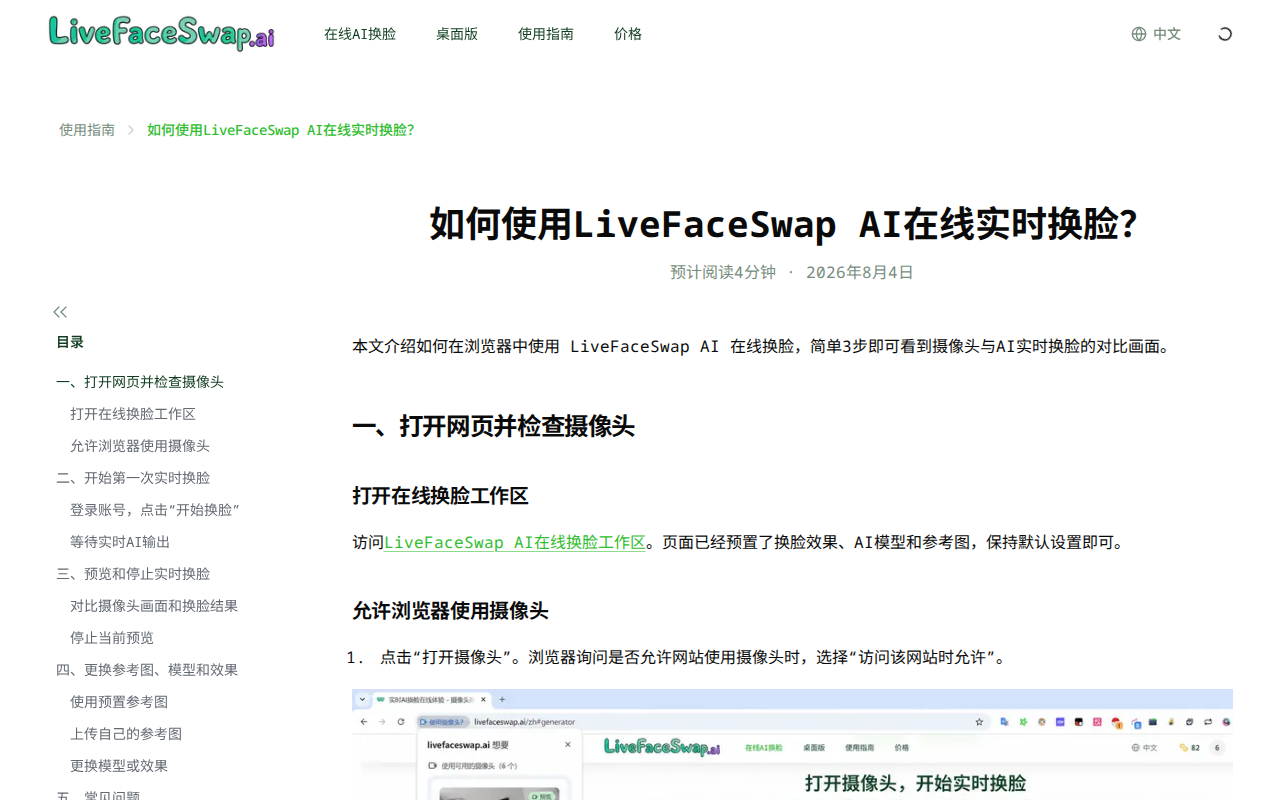Screen dimensions: 1280x800
Task: Collapse the table of contents sidebar
Action: (x=60, y=312)
